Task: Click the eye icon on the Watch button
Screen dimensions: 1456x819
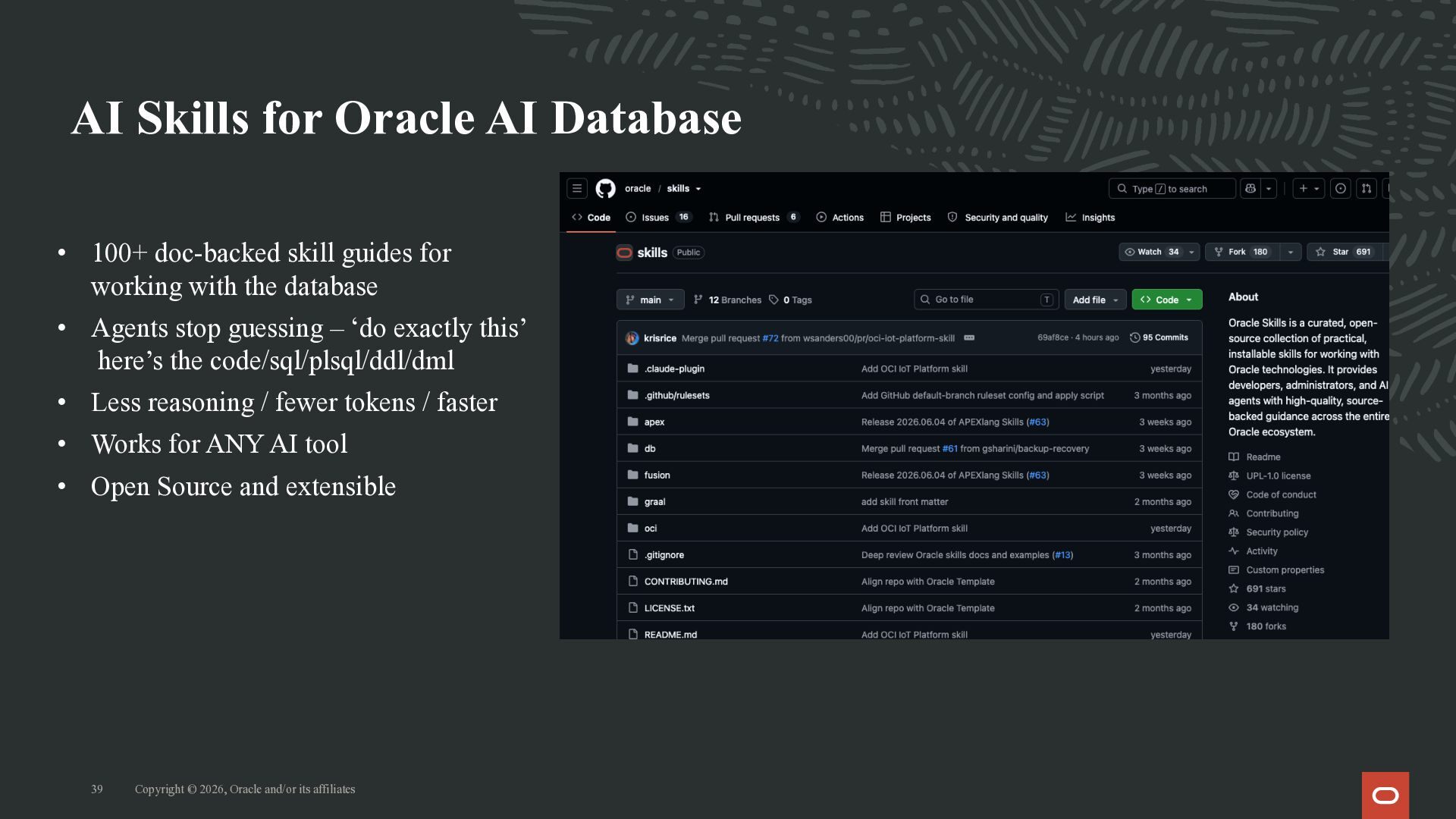Action: pos(1130,252)
